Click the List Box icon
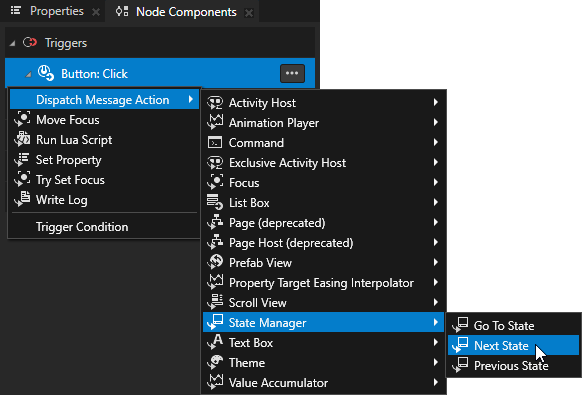Image resolution: width=582 pixels, height=395 pixels. pos(215,203)
